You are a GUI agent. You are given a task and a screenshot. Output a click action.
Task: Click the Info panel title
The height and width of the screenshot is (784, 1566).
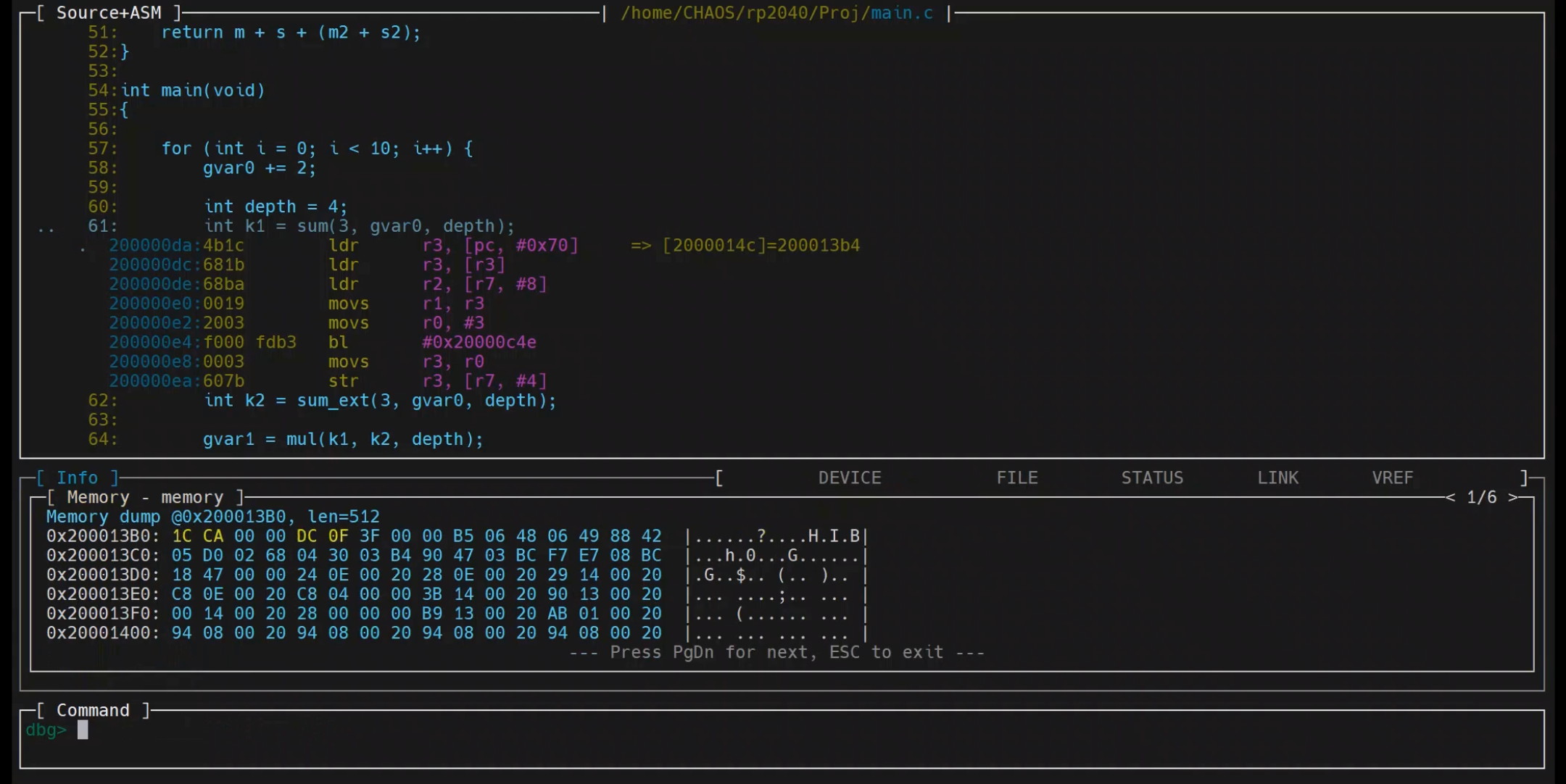point(77,478)
